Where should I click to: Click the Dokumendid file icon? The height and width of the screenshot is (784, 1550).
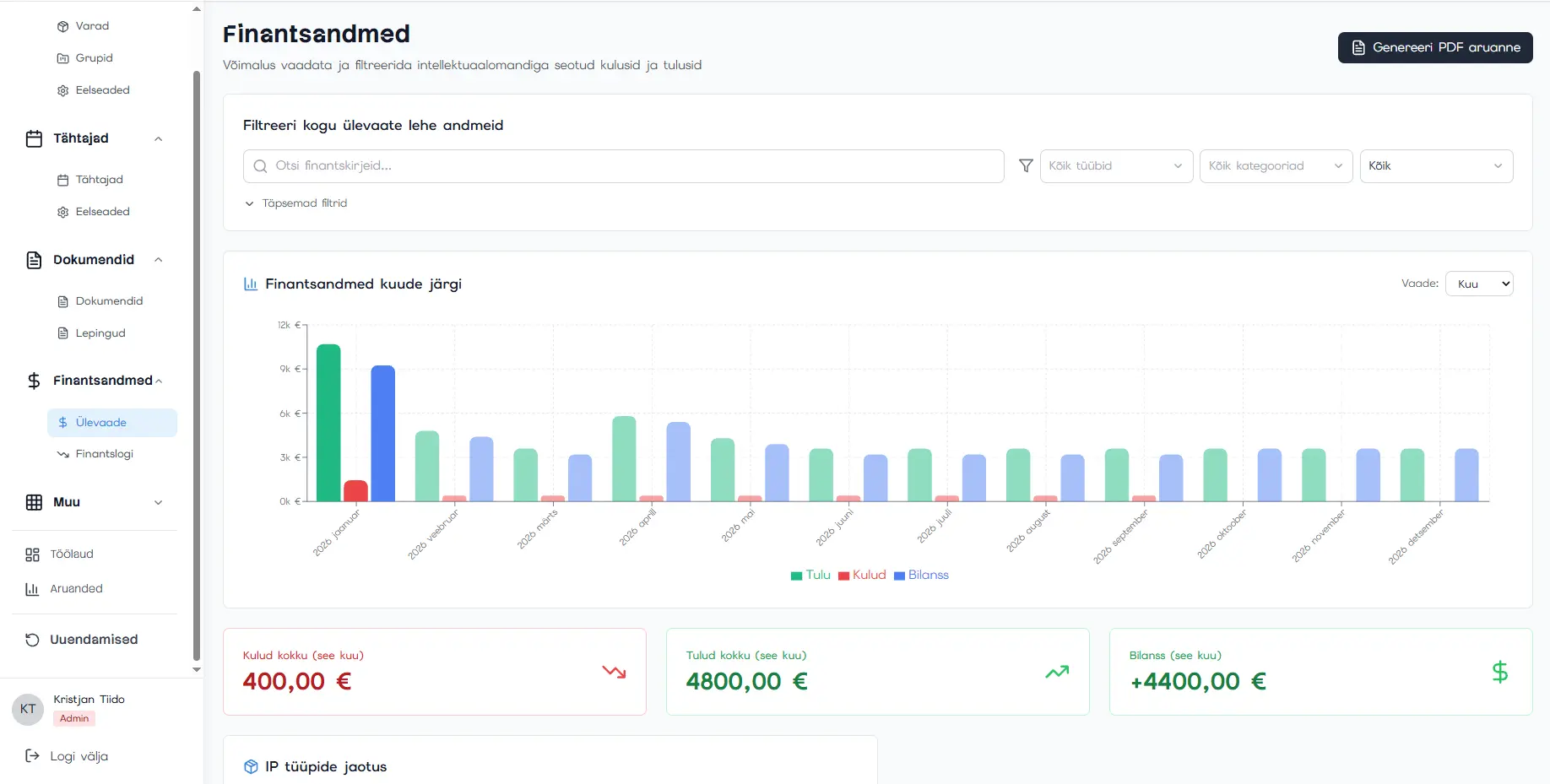34,260
